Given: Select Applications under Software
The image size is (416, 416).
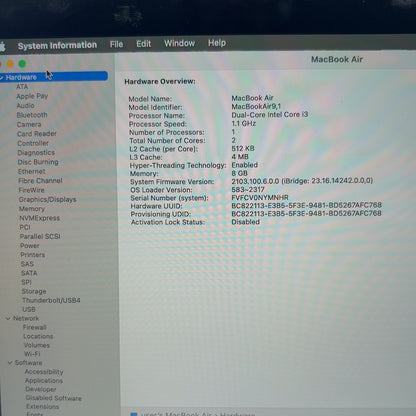Looking at the screenshot, I should pos(44,380).
